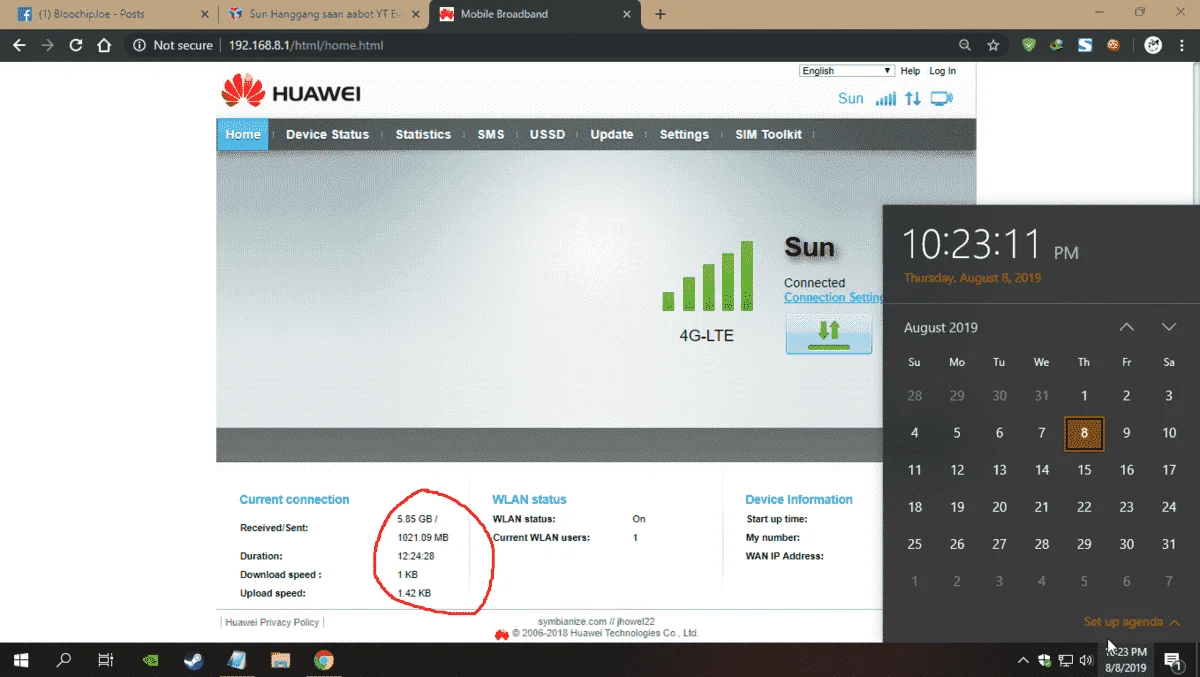Click the WLAN device status icon in the header
This screenshot has height=677, width=1200.
point(941,98)
